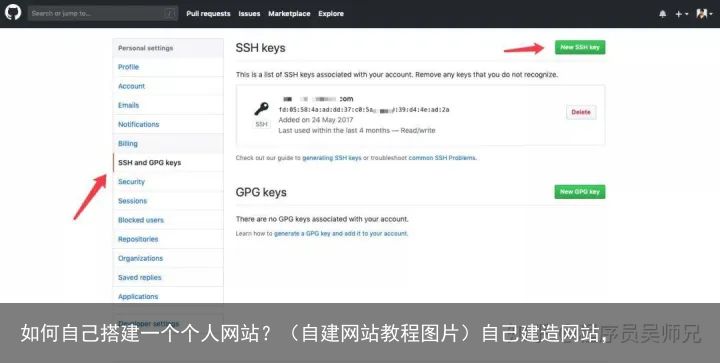
Task: Click the New SSH key button
Action: [580, 47]
